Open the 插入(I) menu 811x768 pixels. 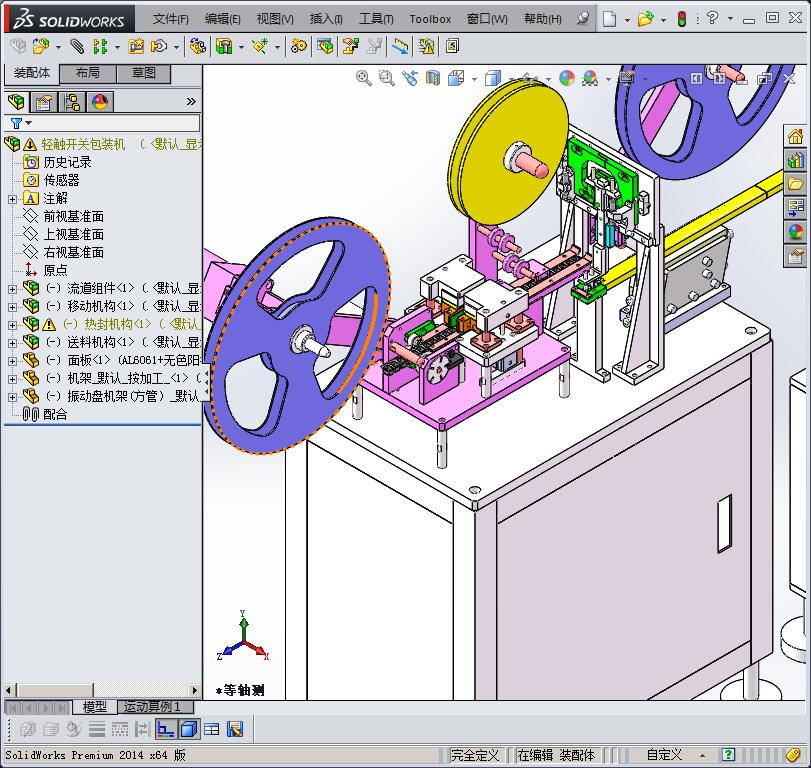(326, 19)
